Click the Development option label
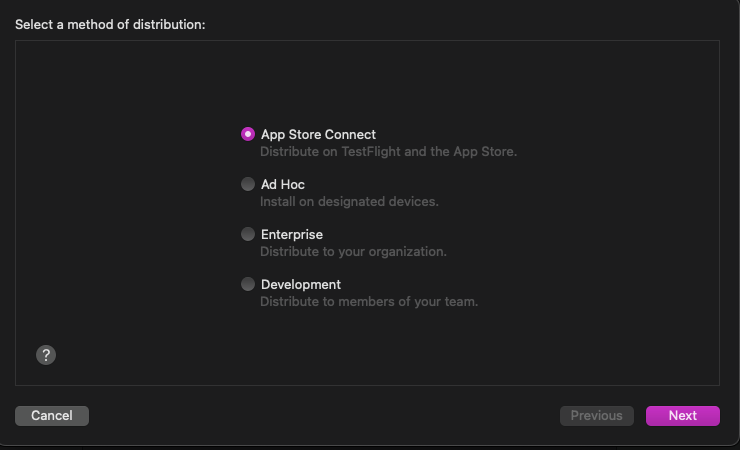Screen dimensions: 740x450 pyautogui.click(x=301, y=284)
